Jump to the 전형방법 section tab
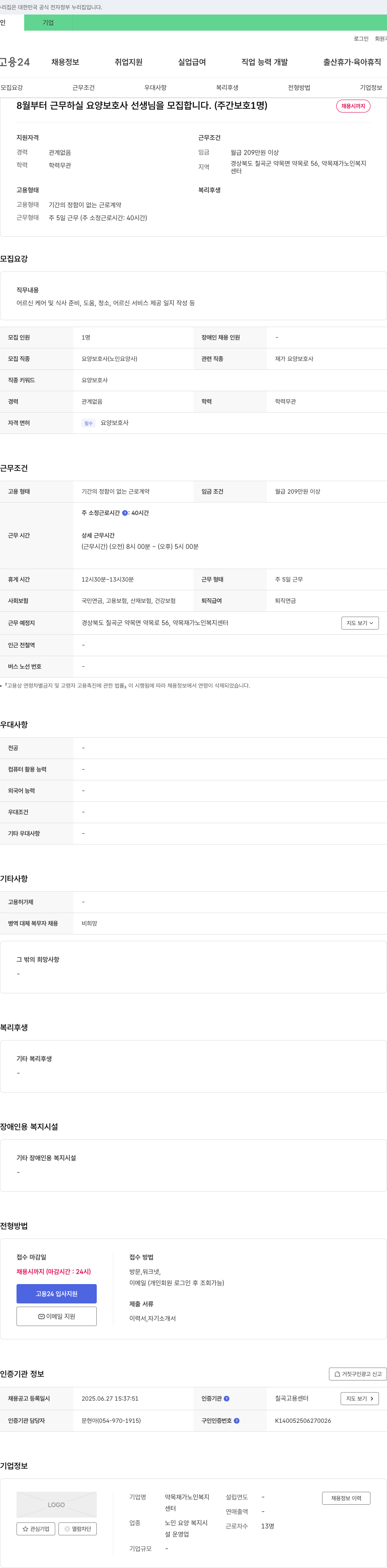Screen dimensions: 387x1568 click(x=299, y=88)
